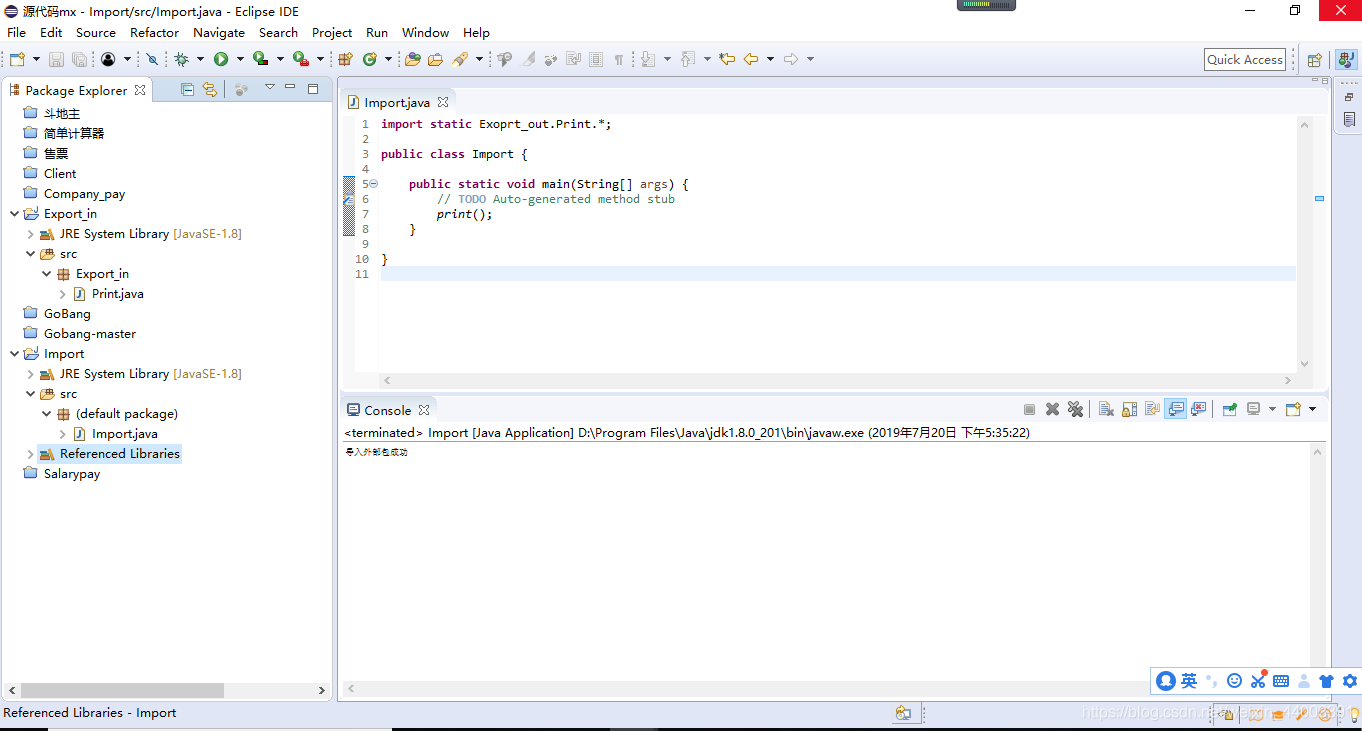Close the Import.java editor tab
This screenshot has height=731, width=1362.
point(443,102)
